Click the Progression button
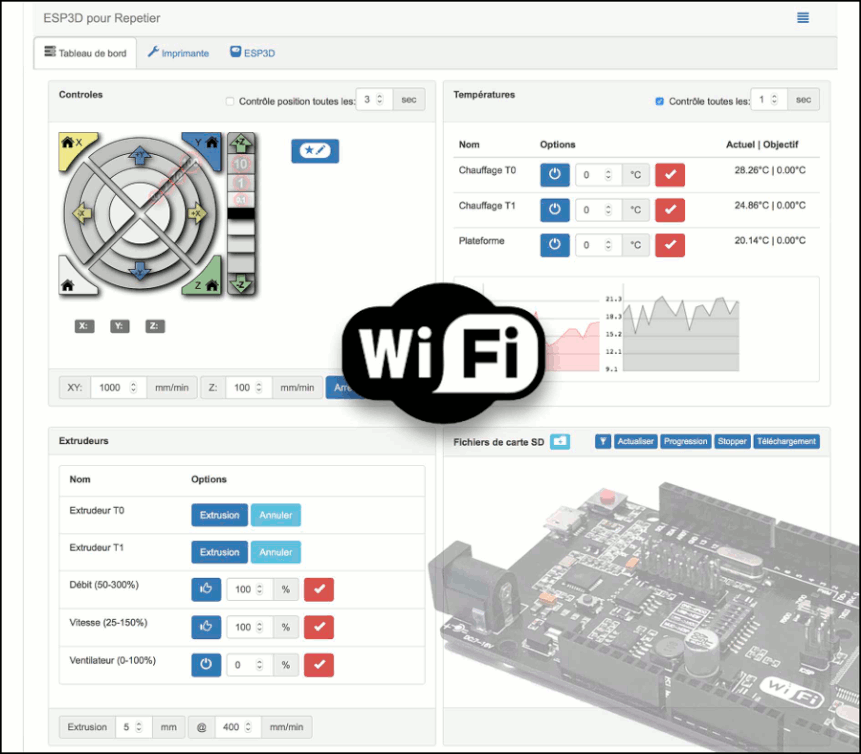This screenshot has width=861, height=754. (x=685, y=442)
